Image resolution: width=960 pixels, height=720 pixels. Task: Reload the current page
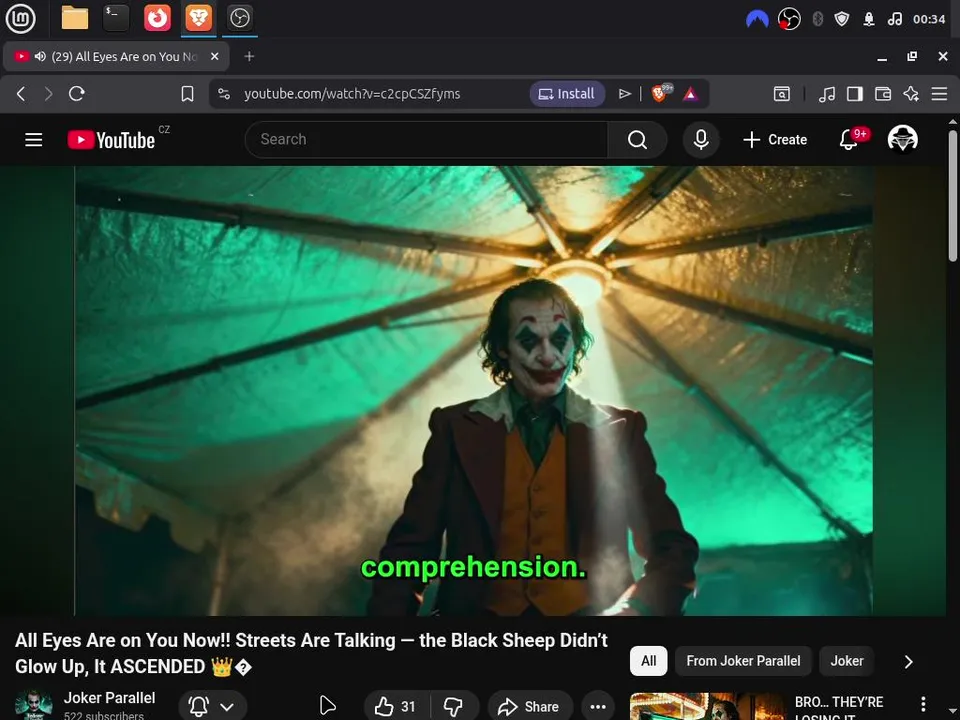(x=77, y=94)
